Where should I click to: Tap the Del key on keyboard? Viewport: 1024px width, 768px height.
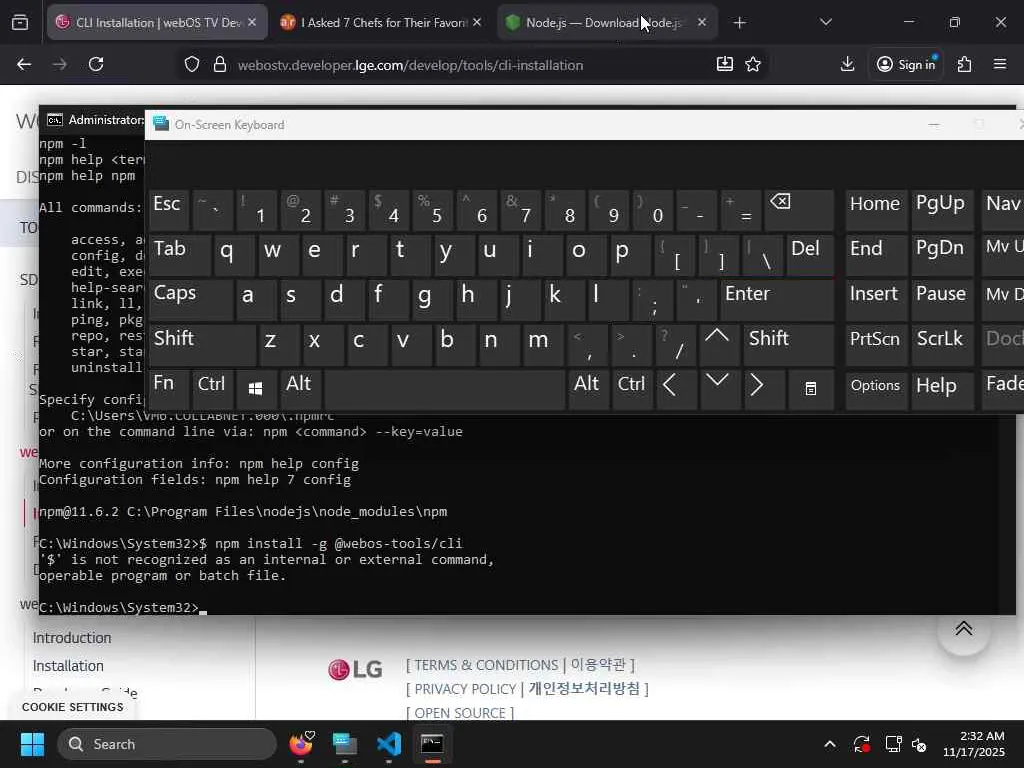tap(810, 255)
